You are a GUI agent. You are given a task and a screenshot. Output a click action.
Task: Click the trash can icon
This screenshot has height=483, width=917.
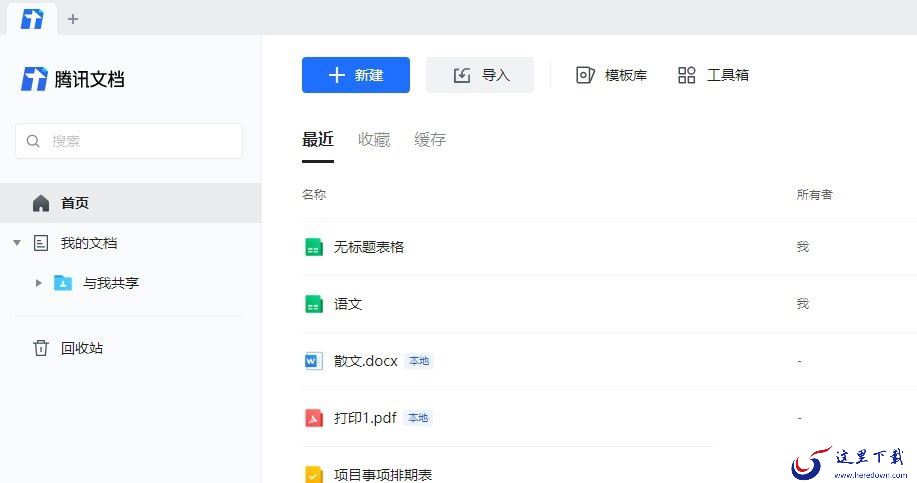[41, 348]
